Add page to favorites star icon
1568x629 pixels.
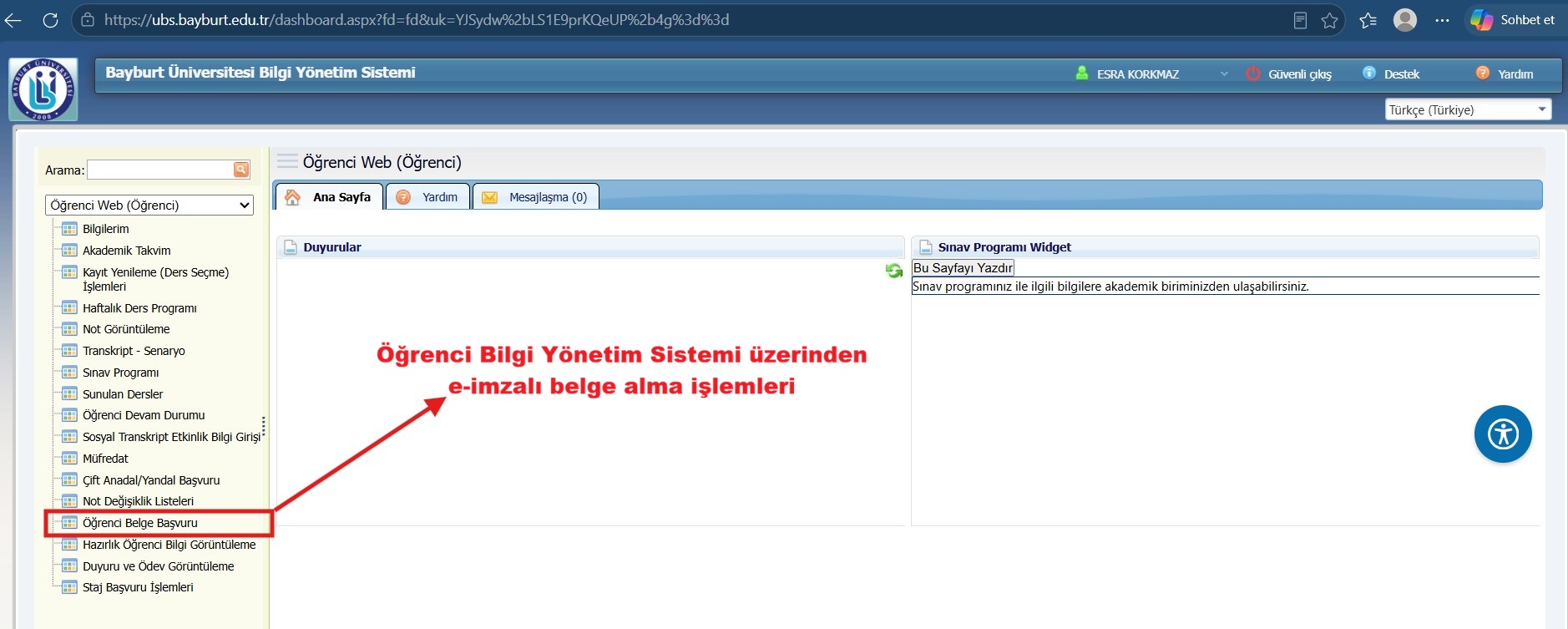1330,20
